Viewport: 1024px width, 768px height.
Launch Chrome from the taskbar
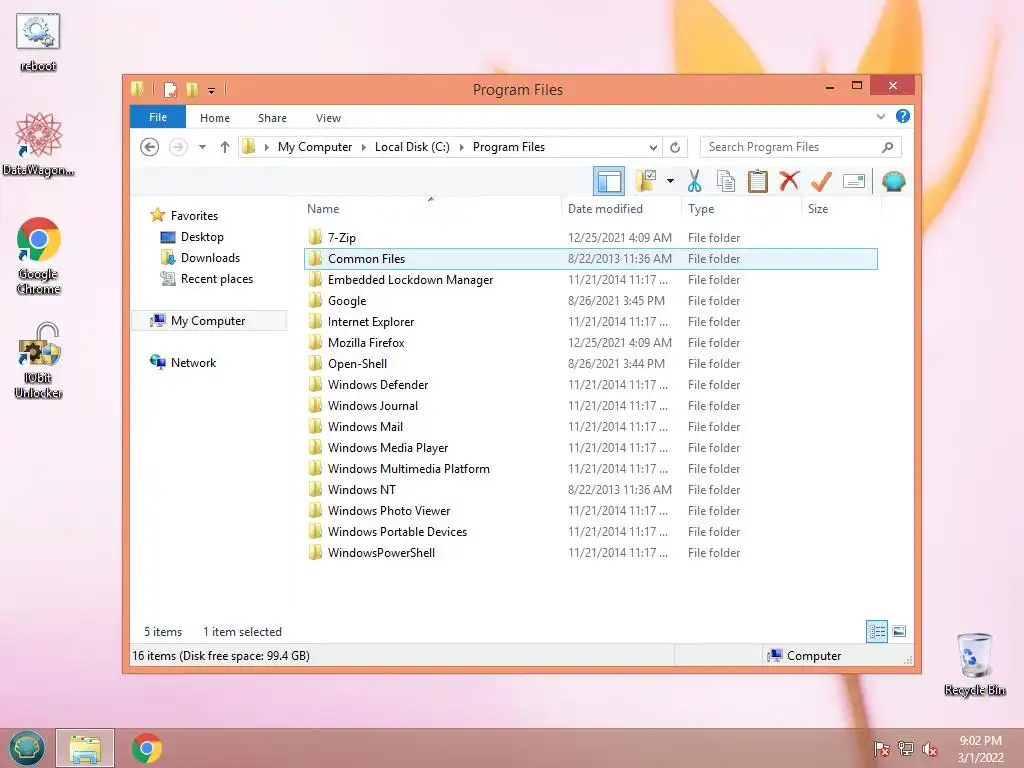(x=146, y=748)
